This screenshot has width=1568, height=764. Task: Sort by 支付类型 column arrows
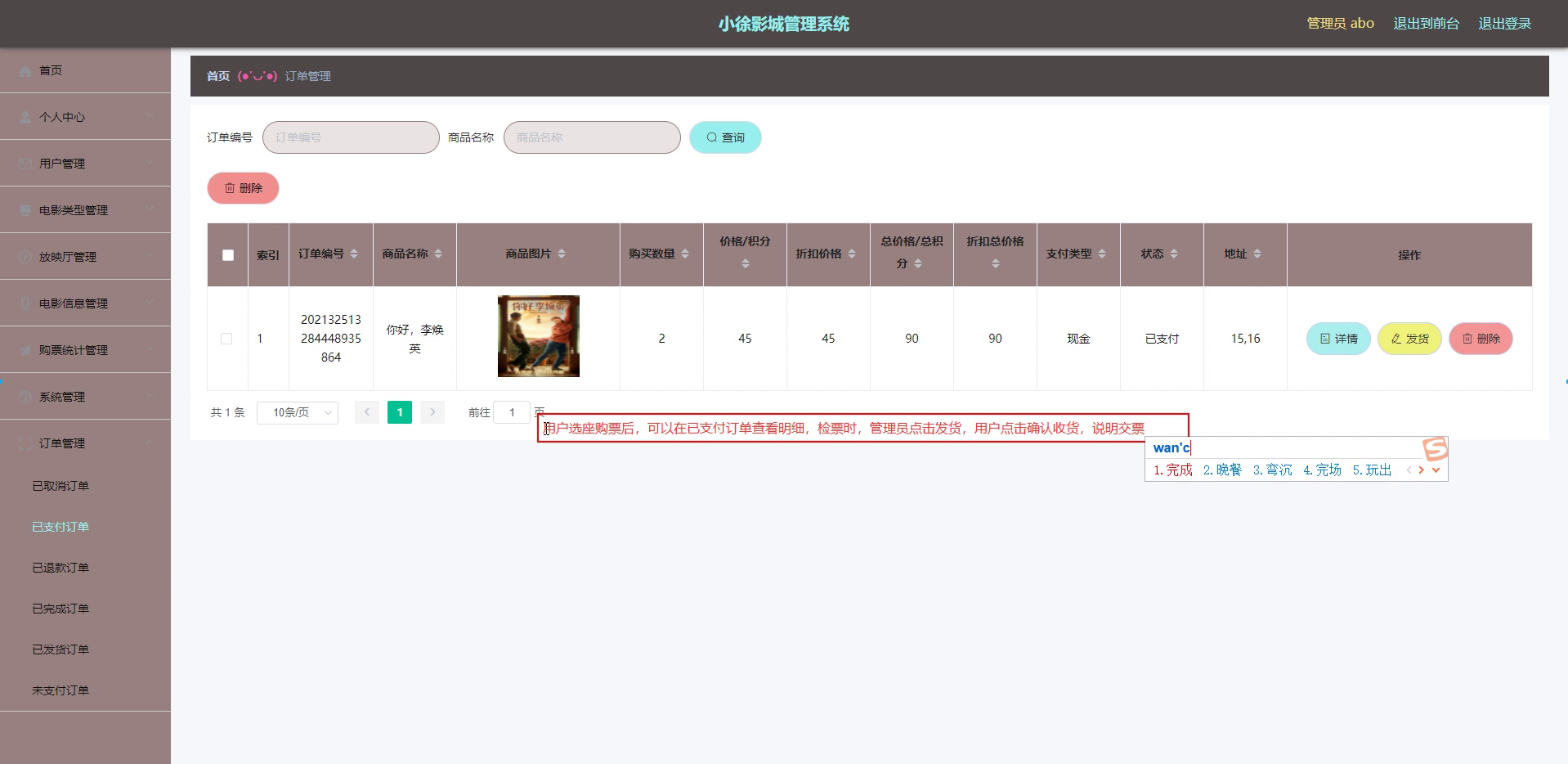coord(1102,254)
